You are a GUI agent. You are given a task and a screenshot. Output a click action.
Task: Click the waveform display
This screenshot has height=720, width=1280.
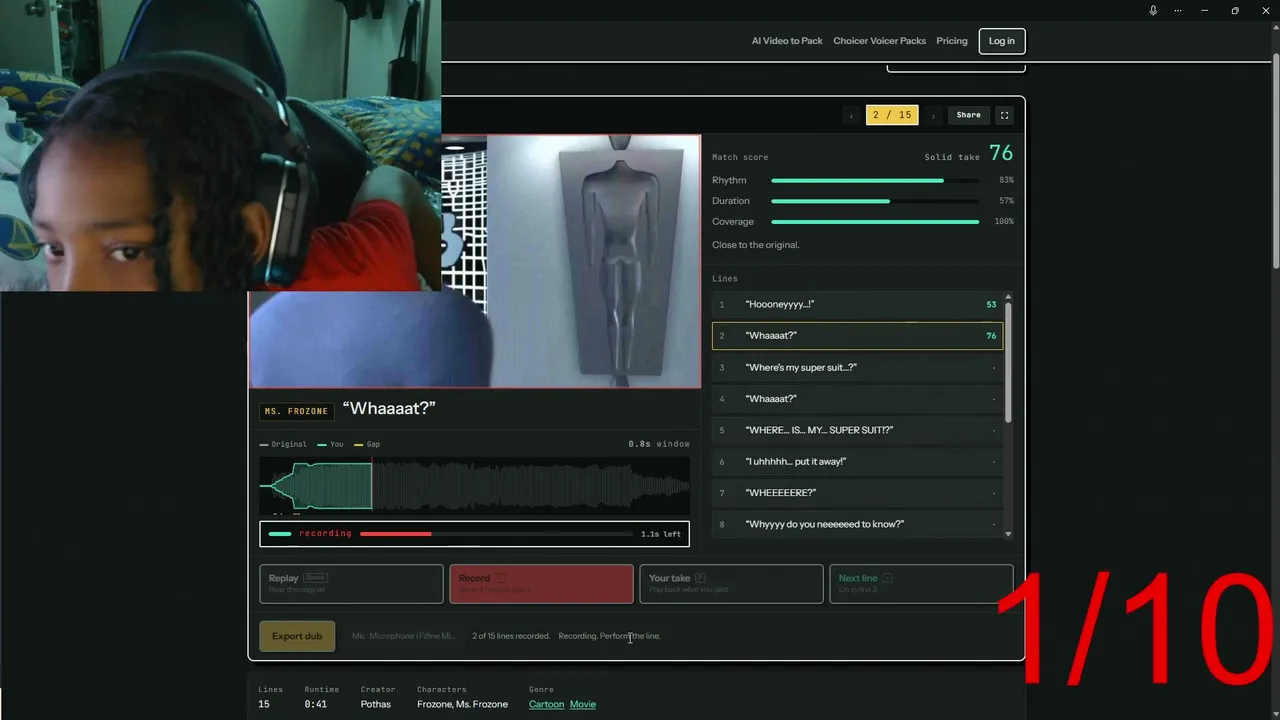tap(474, 486)
